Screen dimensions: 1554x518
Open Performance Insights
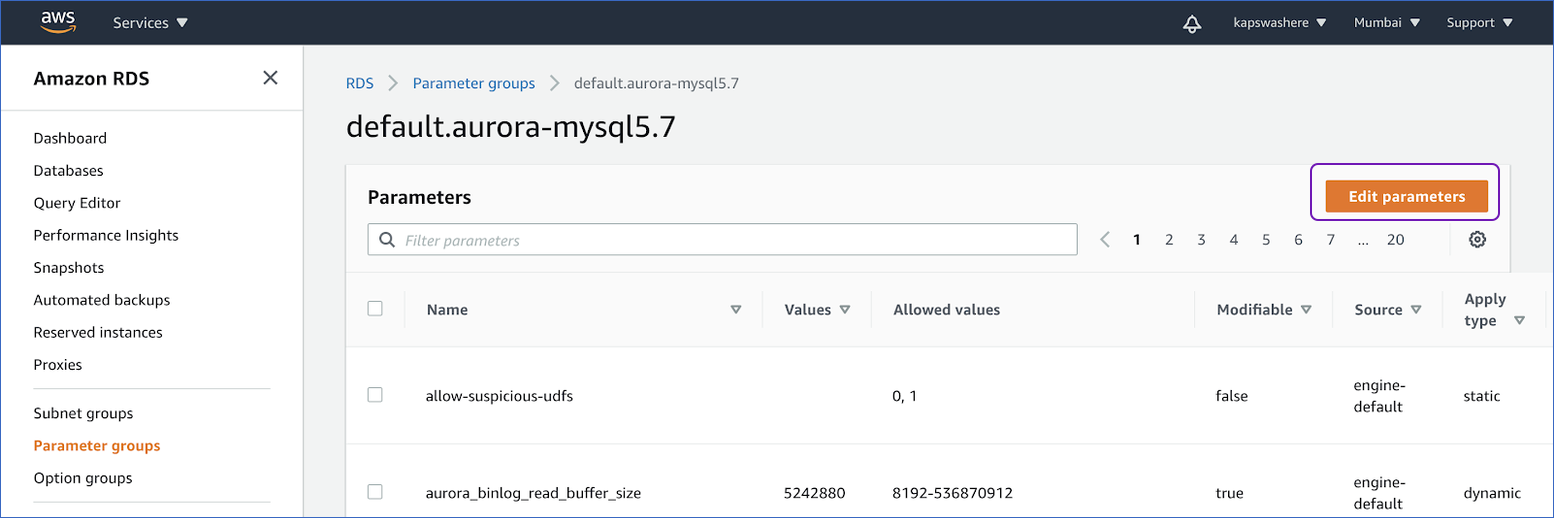(x=106, y=235)
